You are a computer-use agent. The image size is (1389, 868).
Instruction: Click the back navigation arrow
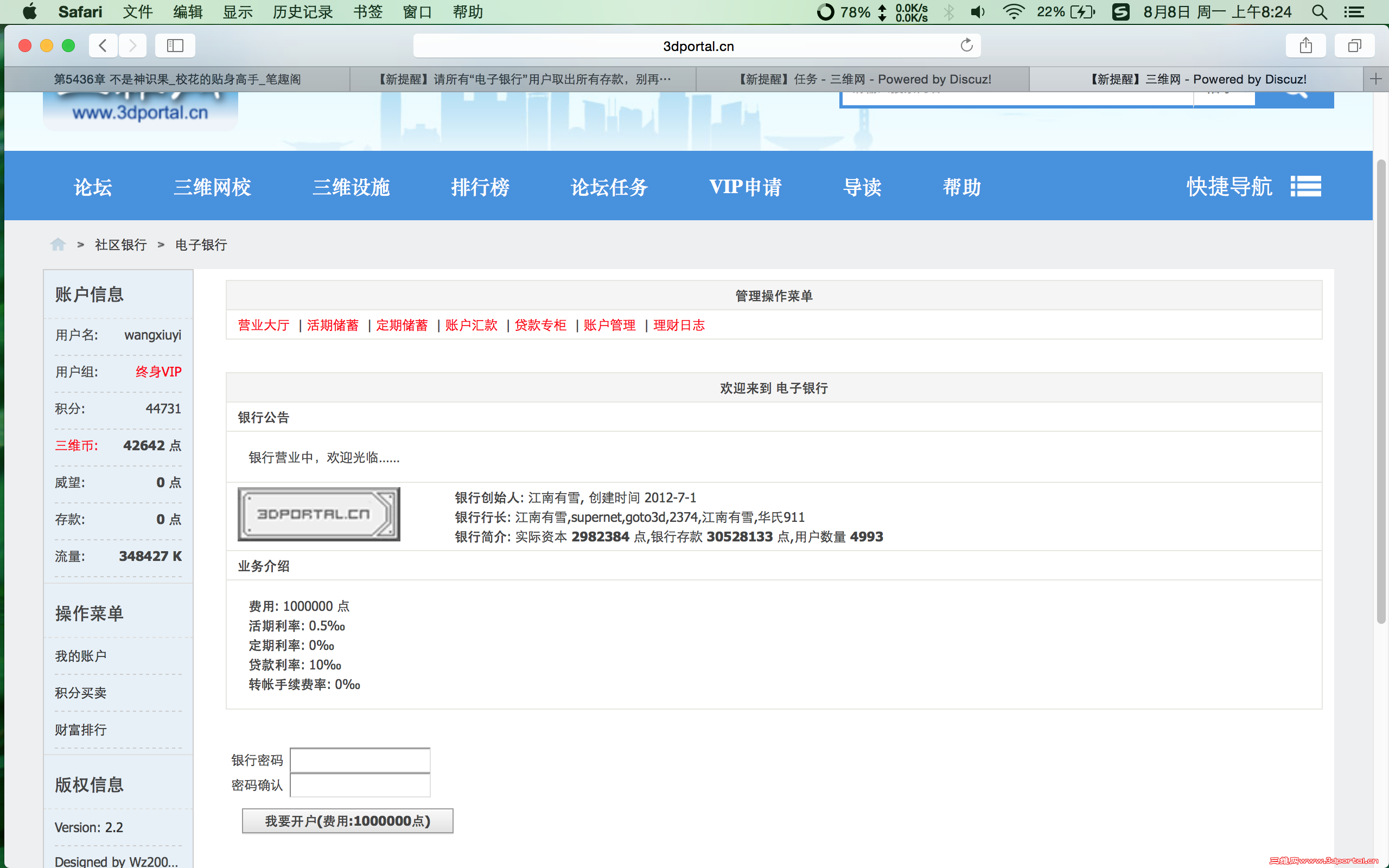coord(103,46)
